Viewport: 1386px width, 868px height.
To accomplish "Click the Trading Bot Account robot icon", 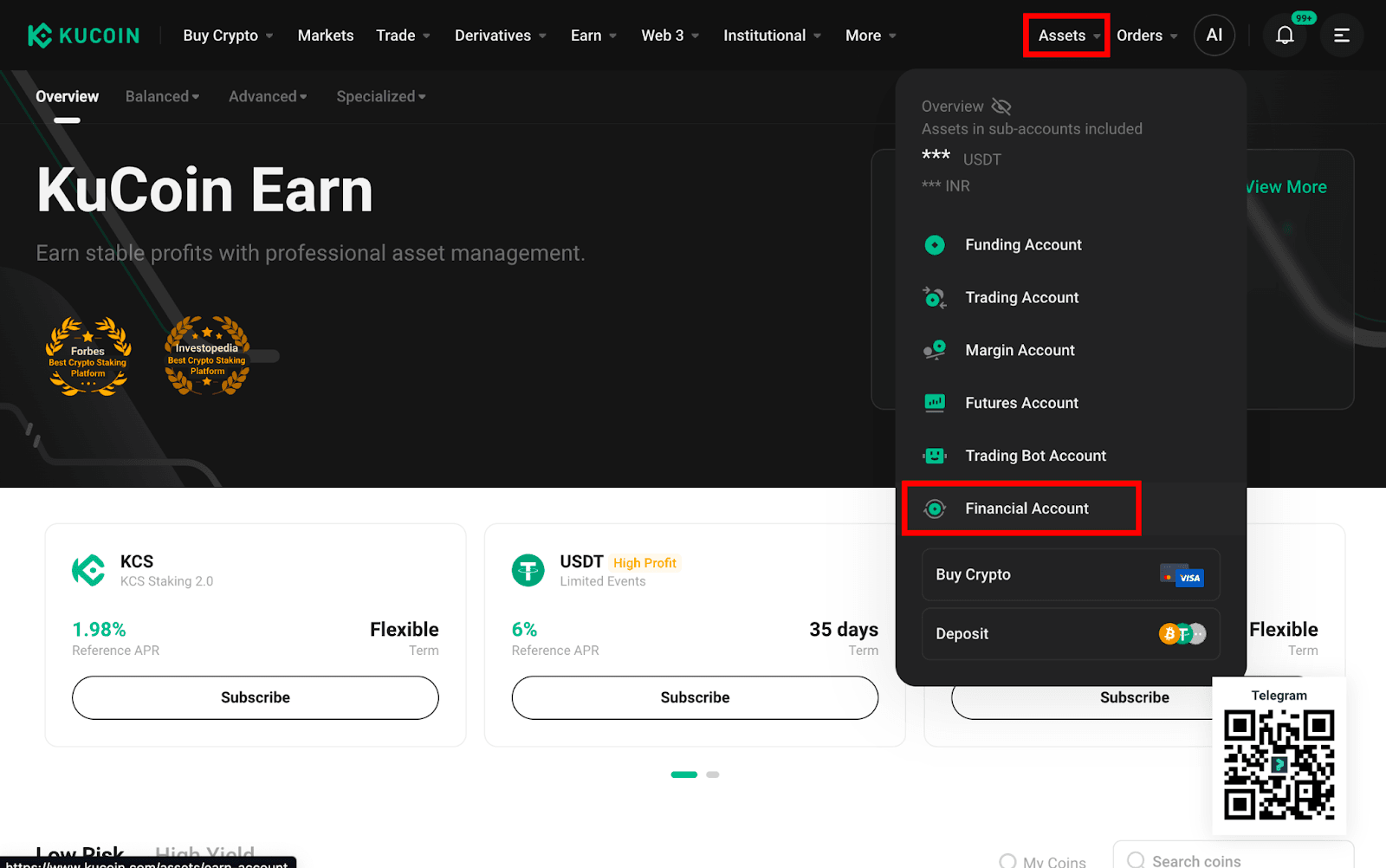I will [935, 456].
